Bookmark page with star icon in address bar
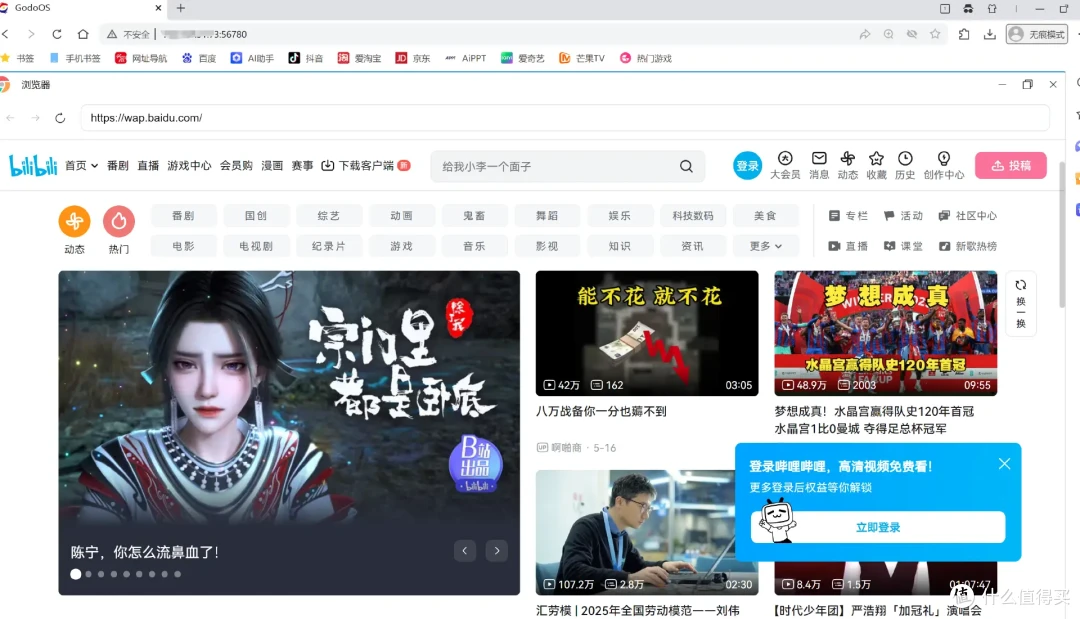This screenshot has width=1080, height=619. (935, 34)
